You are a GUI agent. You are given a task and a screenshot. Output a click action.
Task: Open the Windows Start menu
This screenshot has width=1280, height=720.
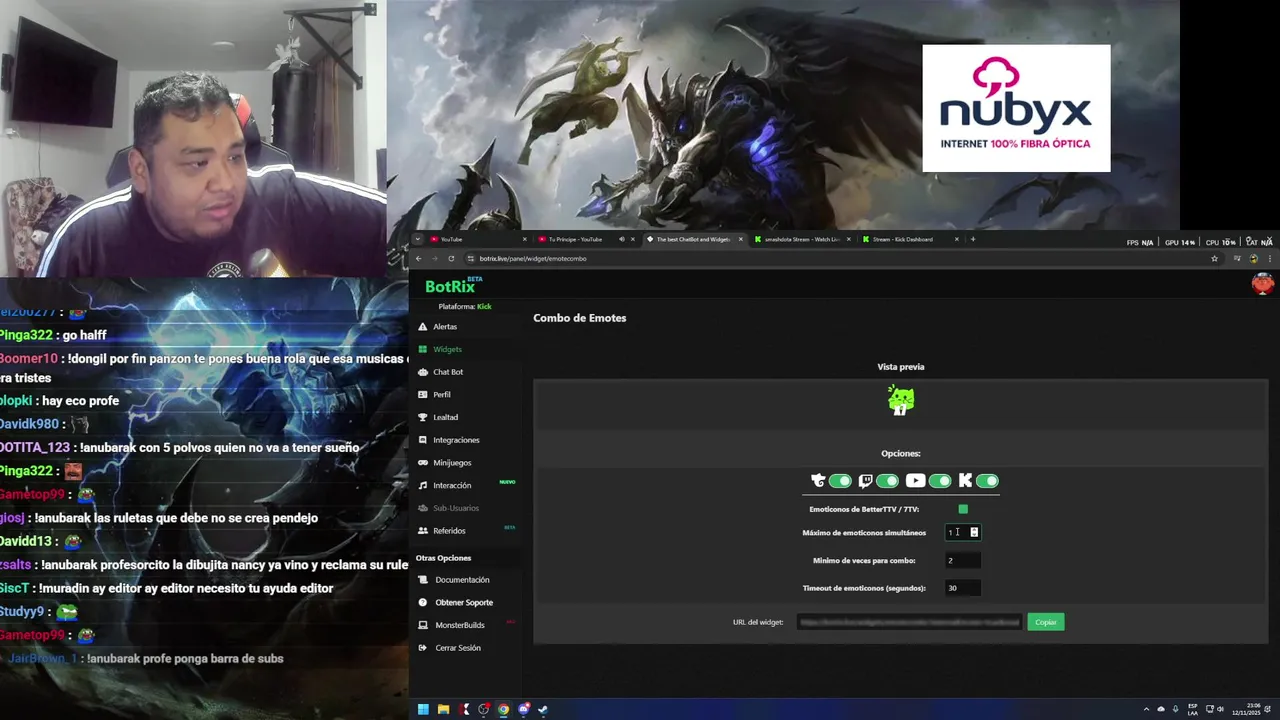pos(423,710)
